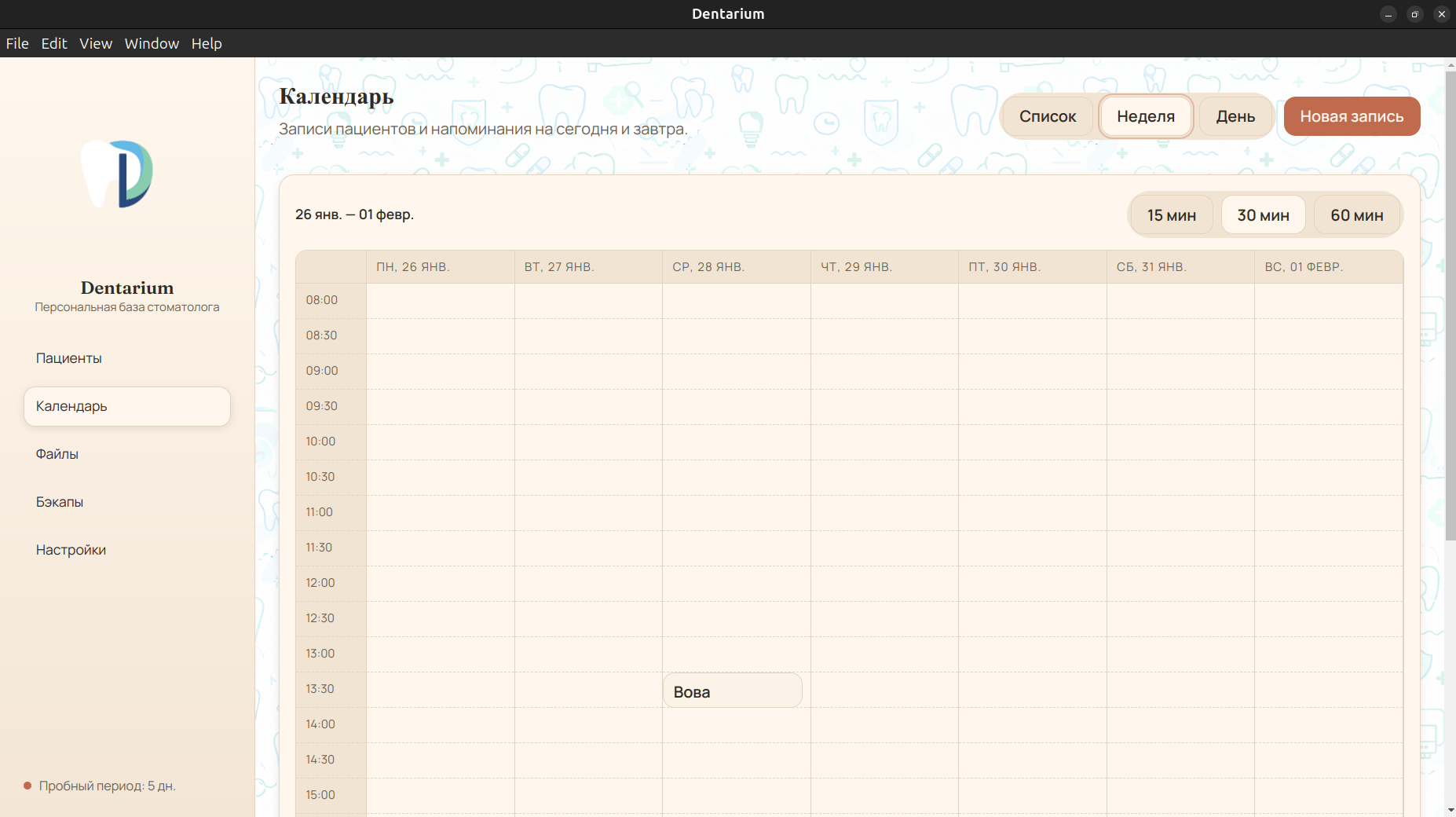Select the 60 мин interval option
Viewport: 1456px width, 817px height.
tap(1356, 215)
